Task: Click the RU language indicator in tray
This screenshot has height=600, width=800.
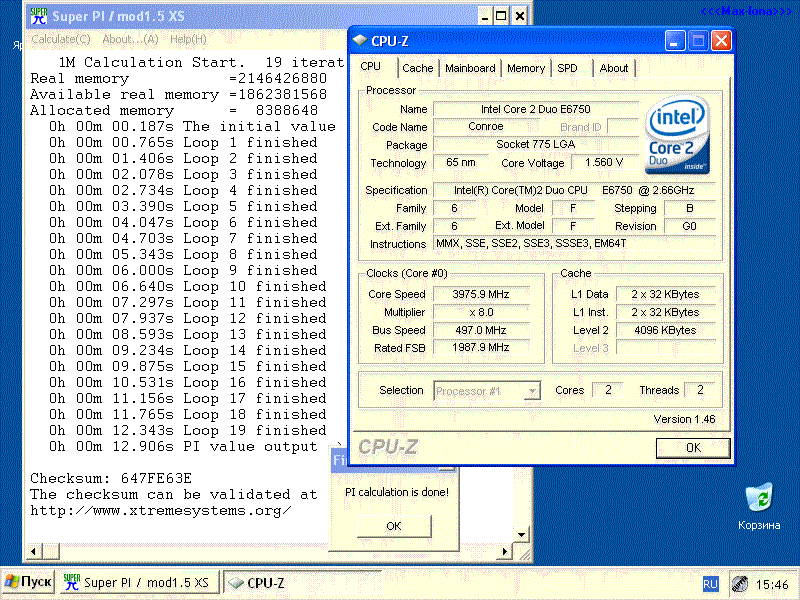Action: (x=710, y=584)
